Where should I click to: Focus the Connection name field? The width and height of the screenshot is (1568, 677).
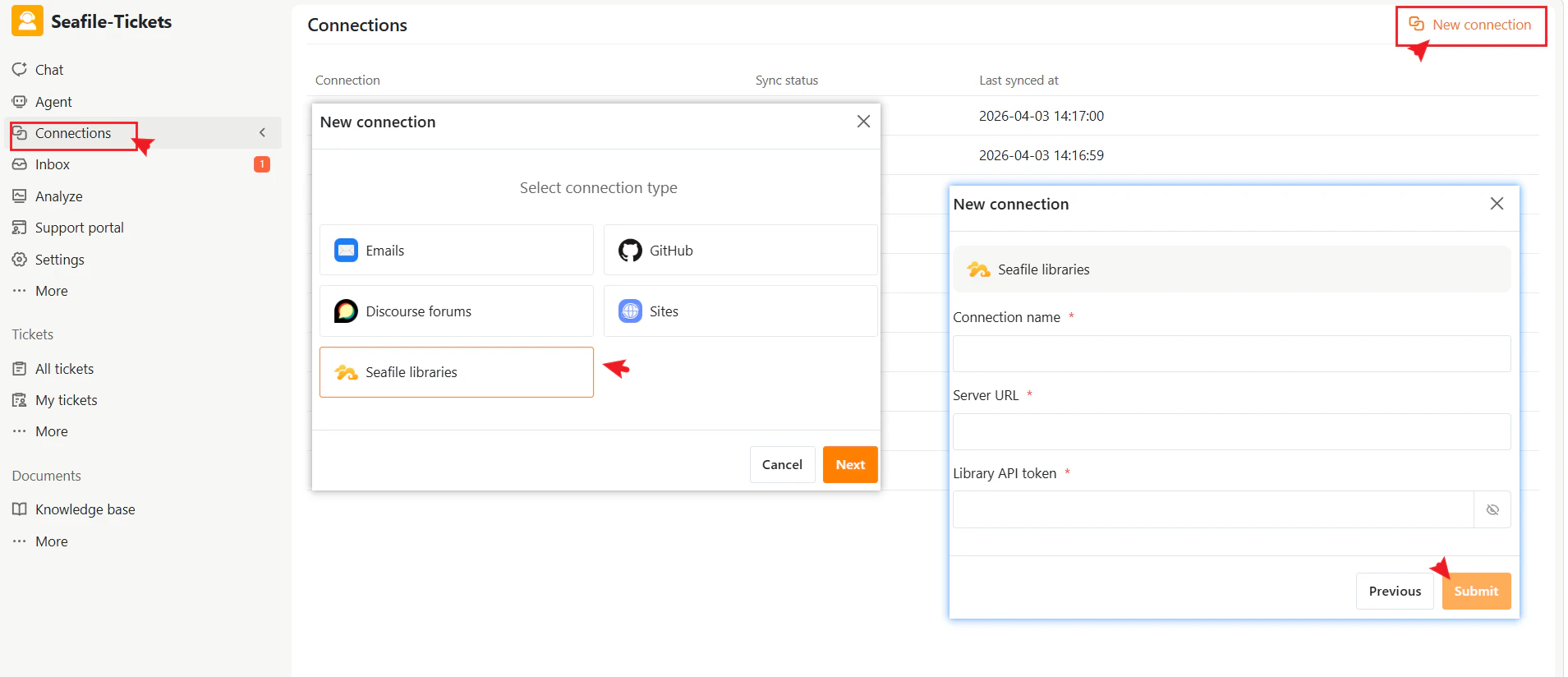(1231, 353)
